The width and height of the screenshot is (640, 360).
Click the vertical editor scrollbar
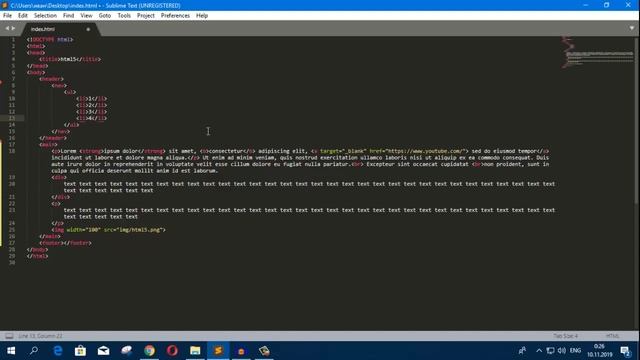[637, 120]
